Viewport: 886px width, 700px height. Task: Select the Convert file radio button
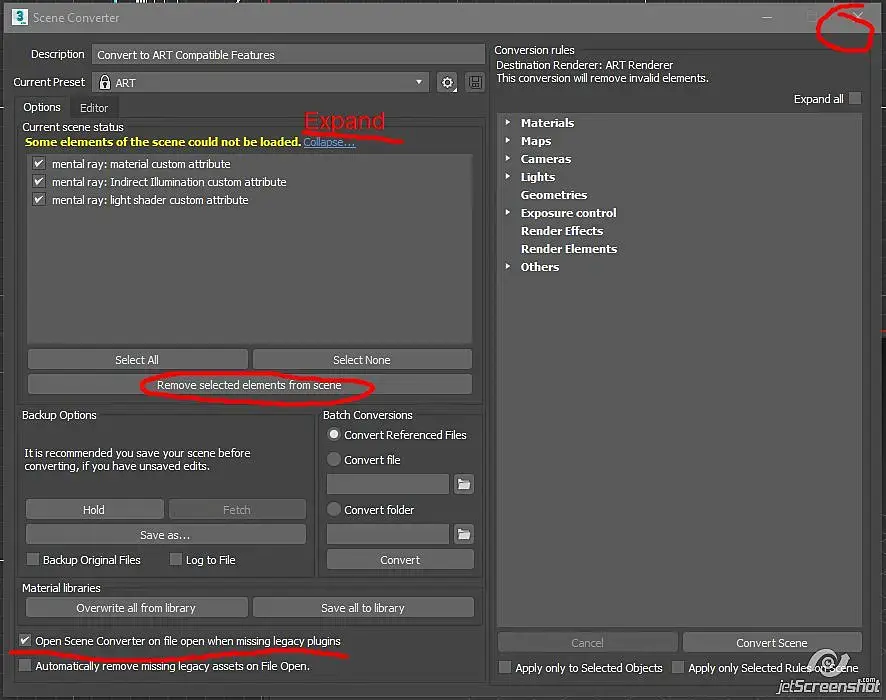[334, 459]
